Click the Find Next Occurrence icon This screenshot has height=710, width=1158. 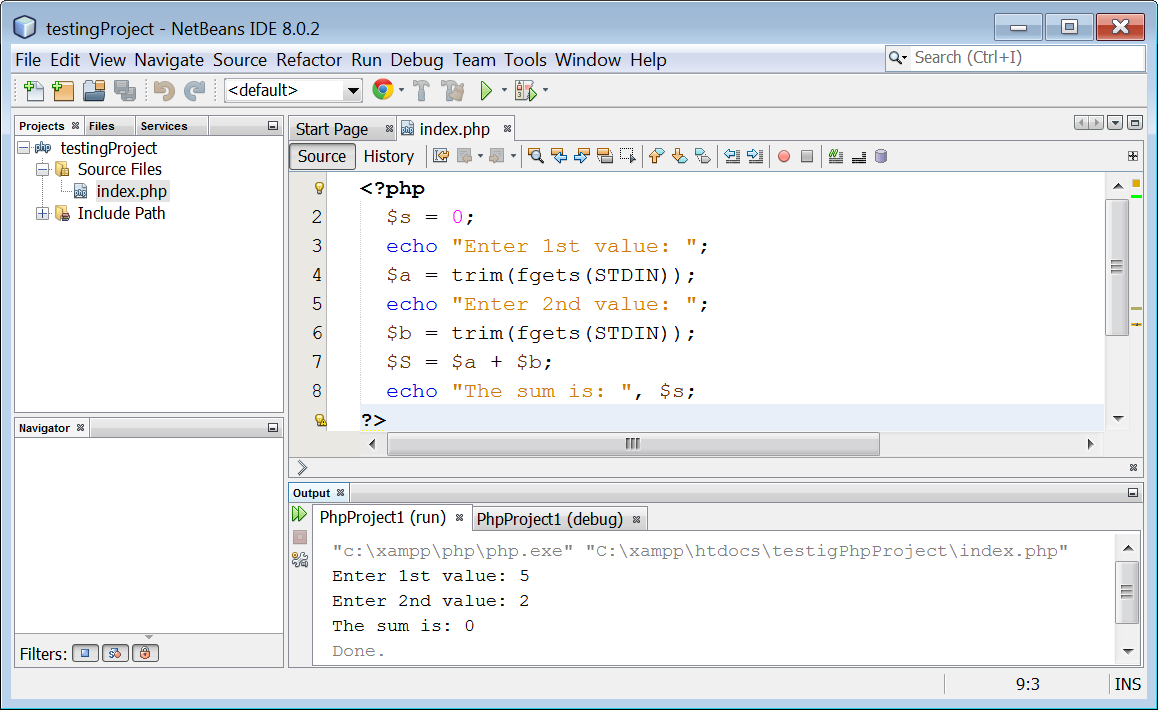(582, 156)
